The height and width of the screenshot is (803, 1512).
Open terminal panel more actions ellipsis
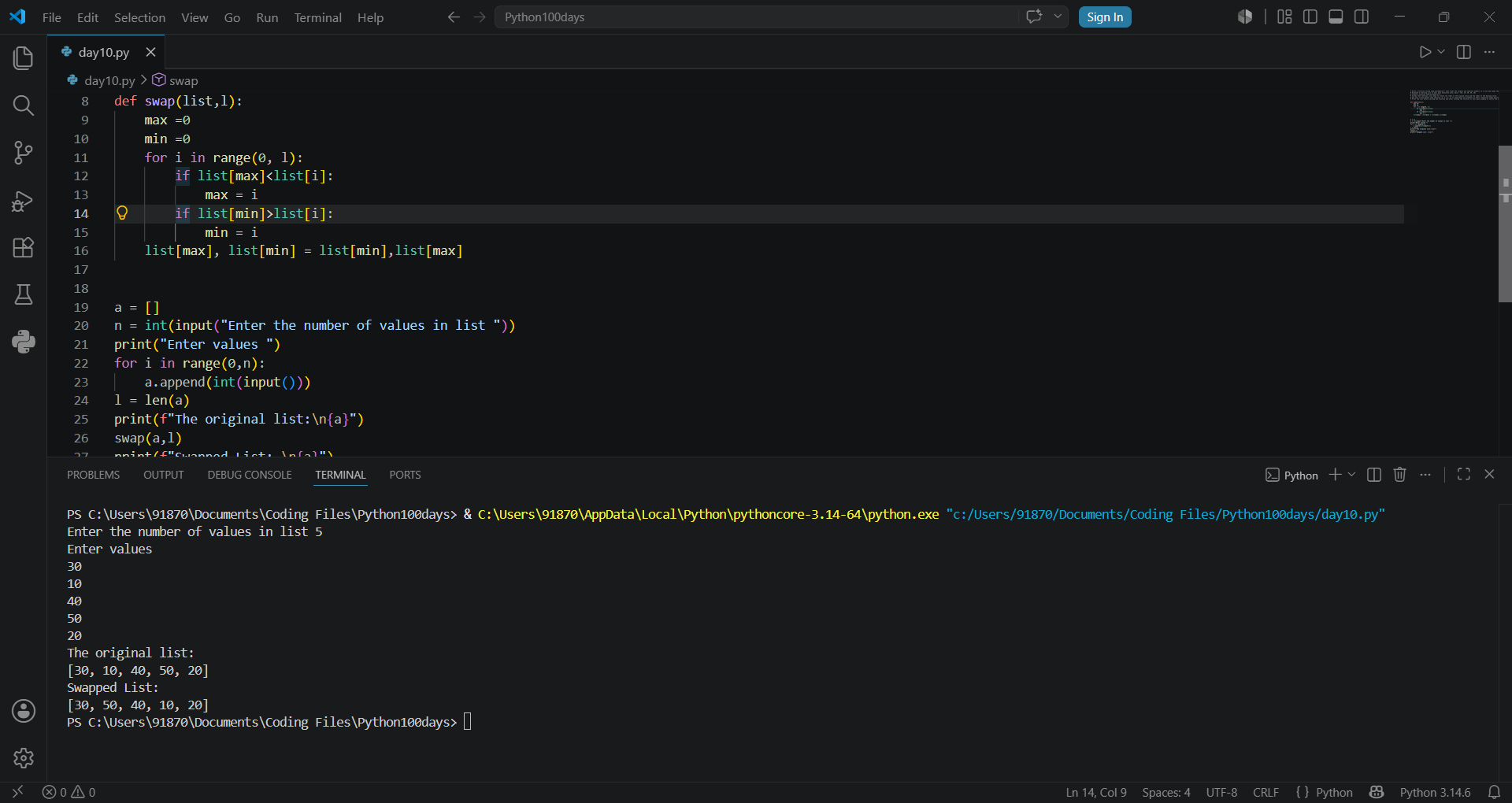(1425, 475)
